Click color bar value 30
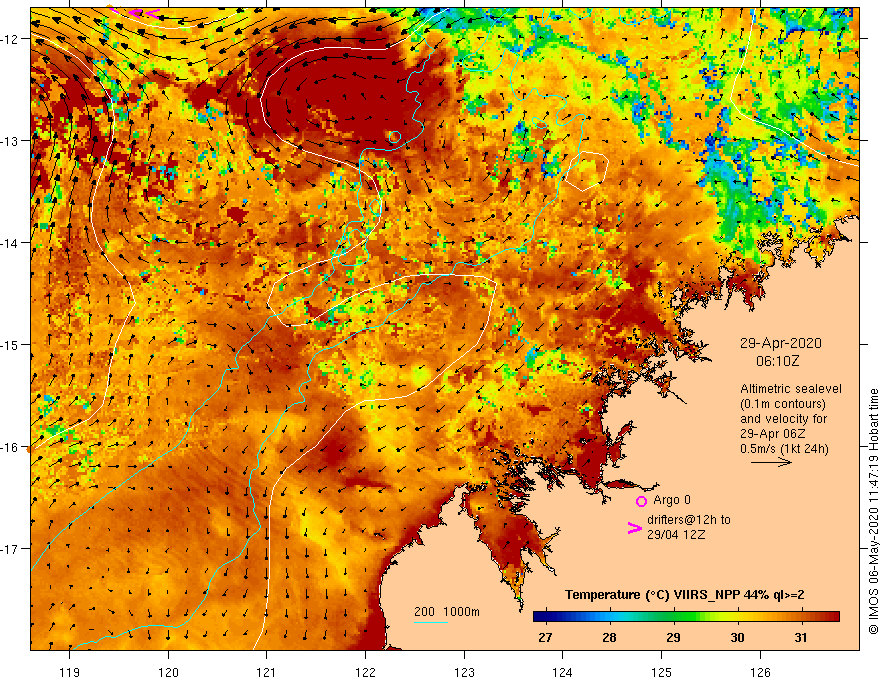 [x=737, y=637]
